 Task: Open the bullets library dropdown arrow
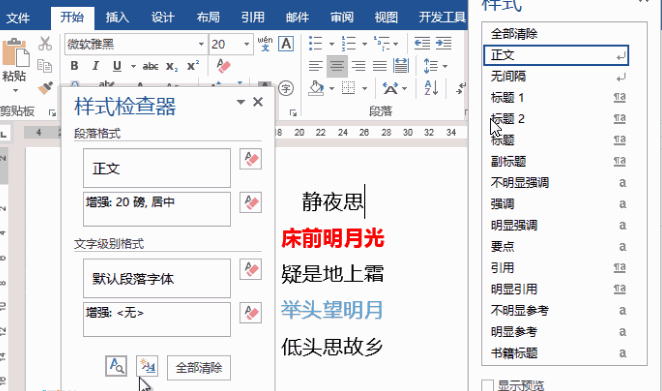click(x=331, y=44)
